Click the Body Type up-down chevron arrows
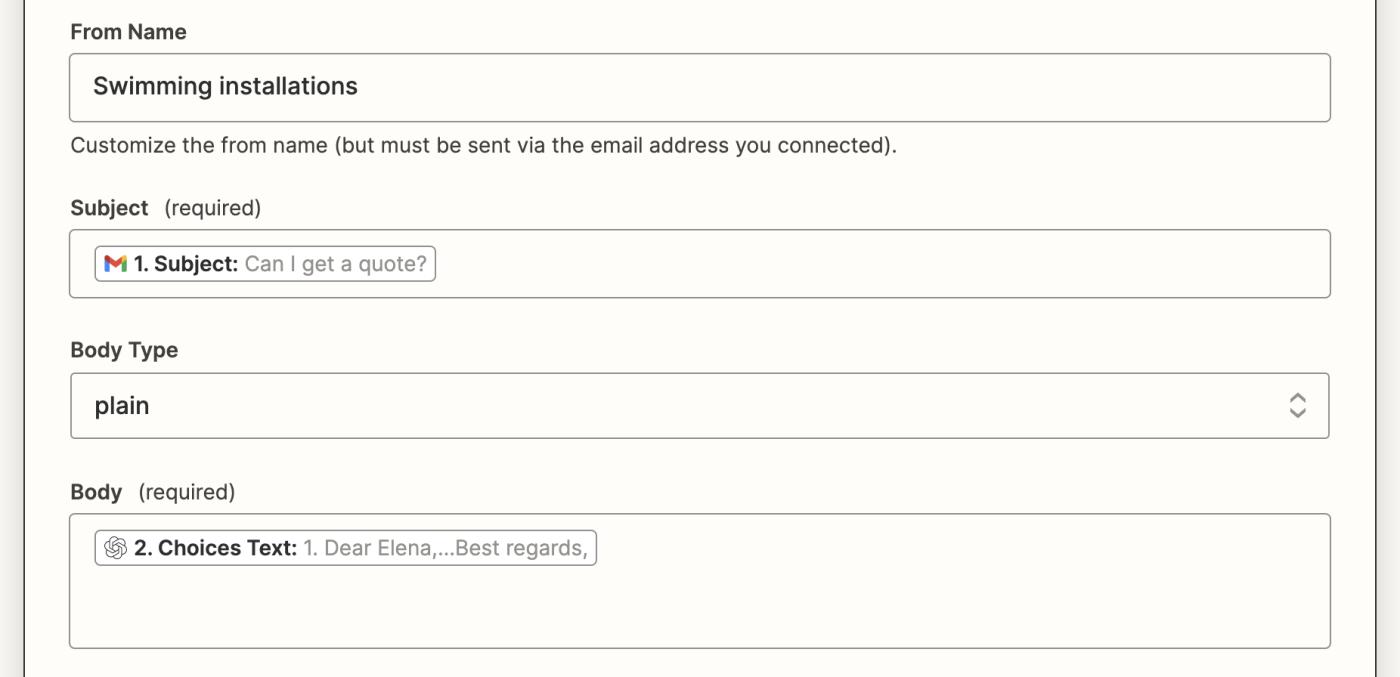 (x=1297, y=405)
